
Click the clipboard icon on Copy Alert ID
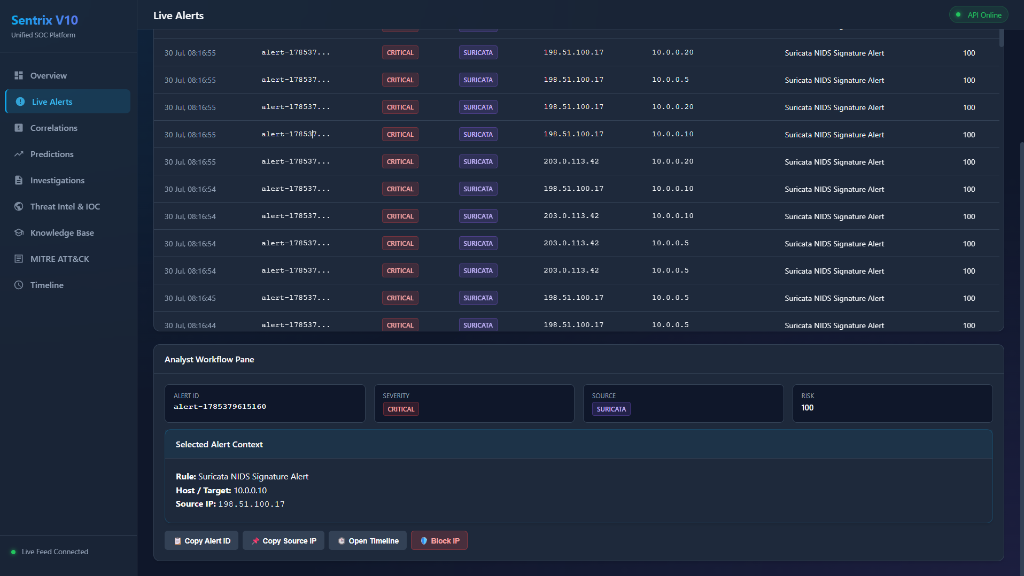tap(178, 541)
